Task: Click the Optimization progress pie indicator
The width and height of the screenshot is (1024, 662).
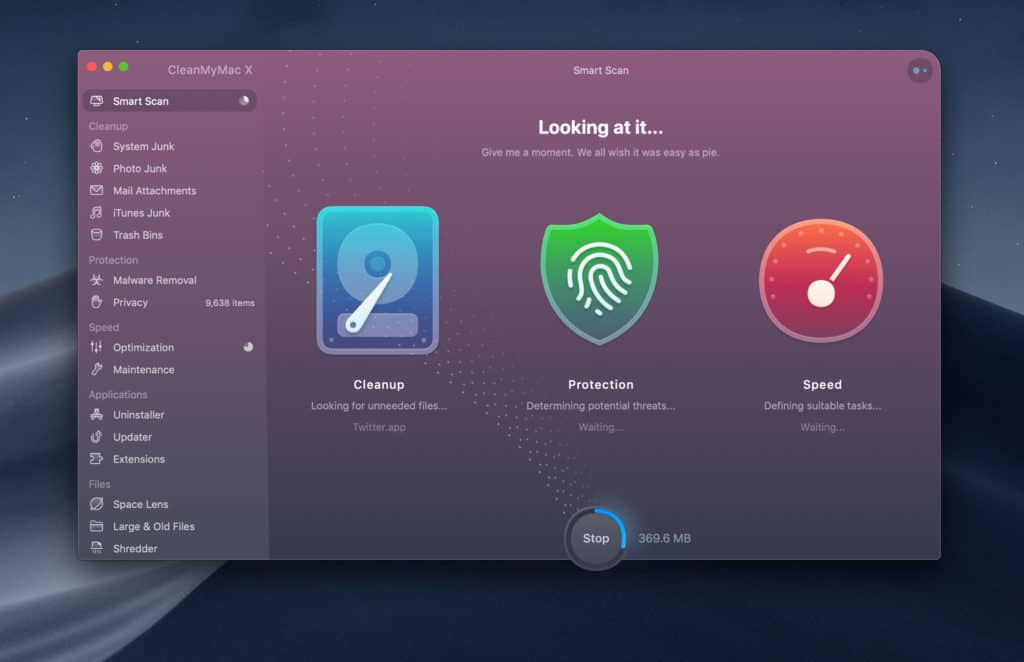Action: click(x=248, y=347)
